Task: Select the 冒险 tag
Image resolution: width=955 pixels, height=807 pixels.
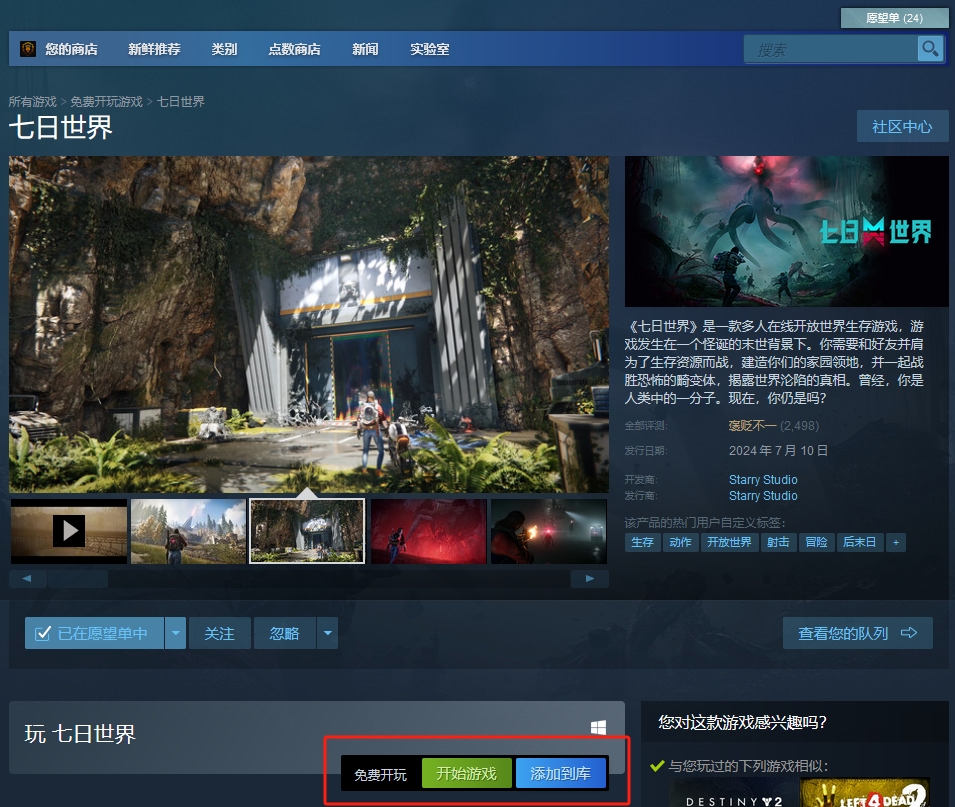Action: tap(816, 542)
